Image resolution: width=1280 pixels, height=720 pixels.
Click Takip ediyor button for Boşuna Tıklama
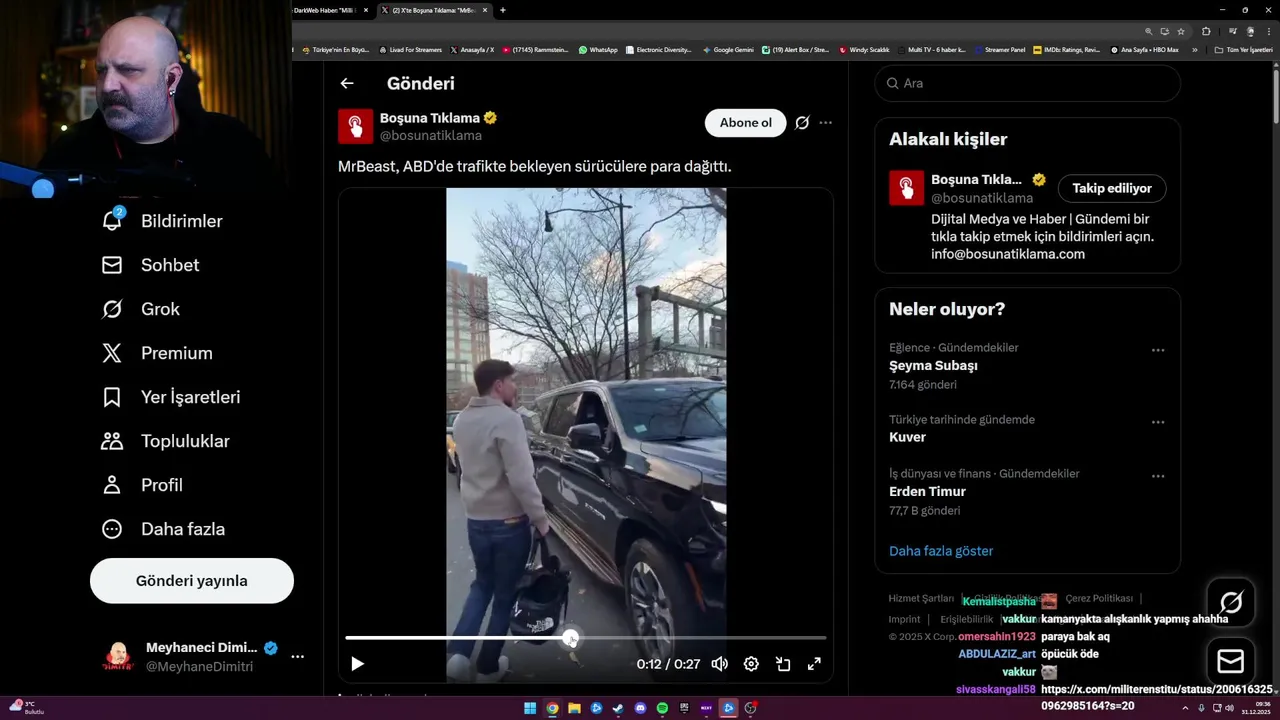click(x=1112, y=188)
